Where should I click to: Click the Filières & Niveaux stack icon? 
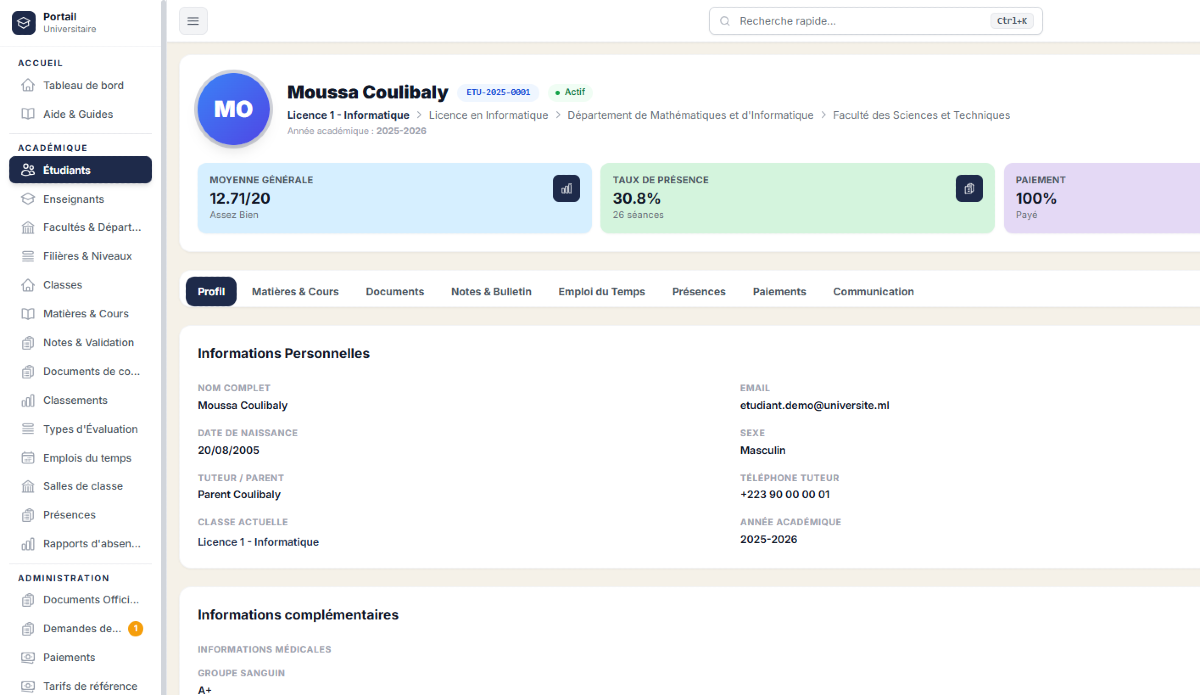(28, 256)
